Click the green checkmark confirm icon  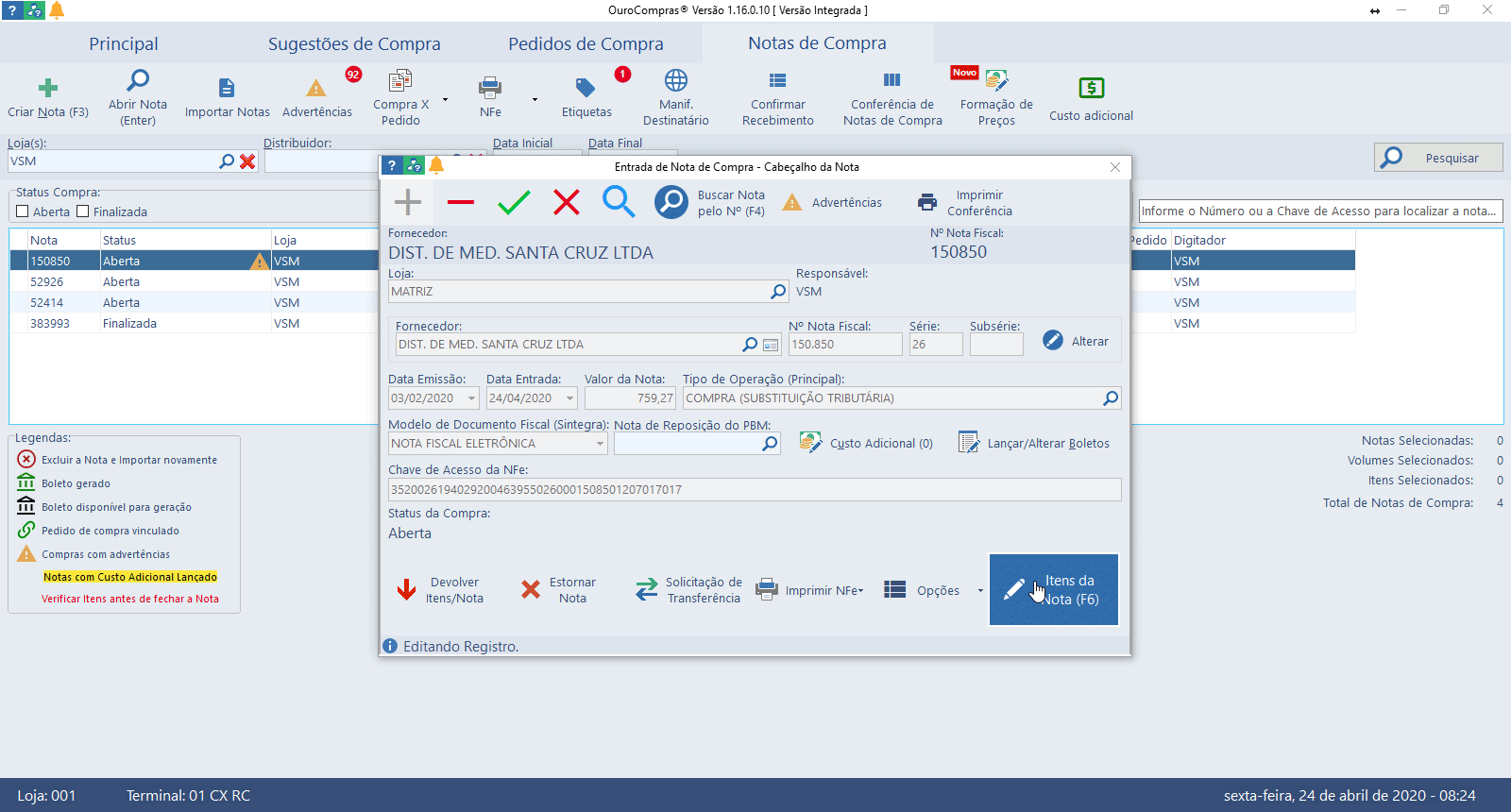514,202
